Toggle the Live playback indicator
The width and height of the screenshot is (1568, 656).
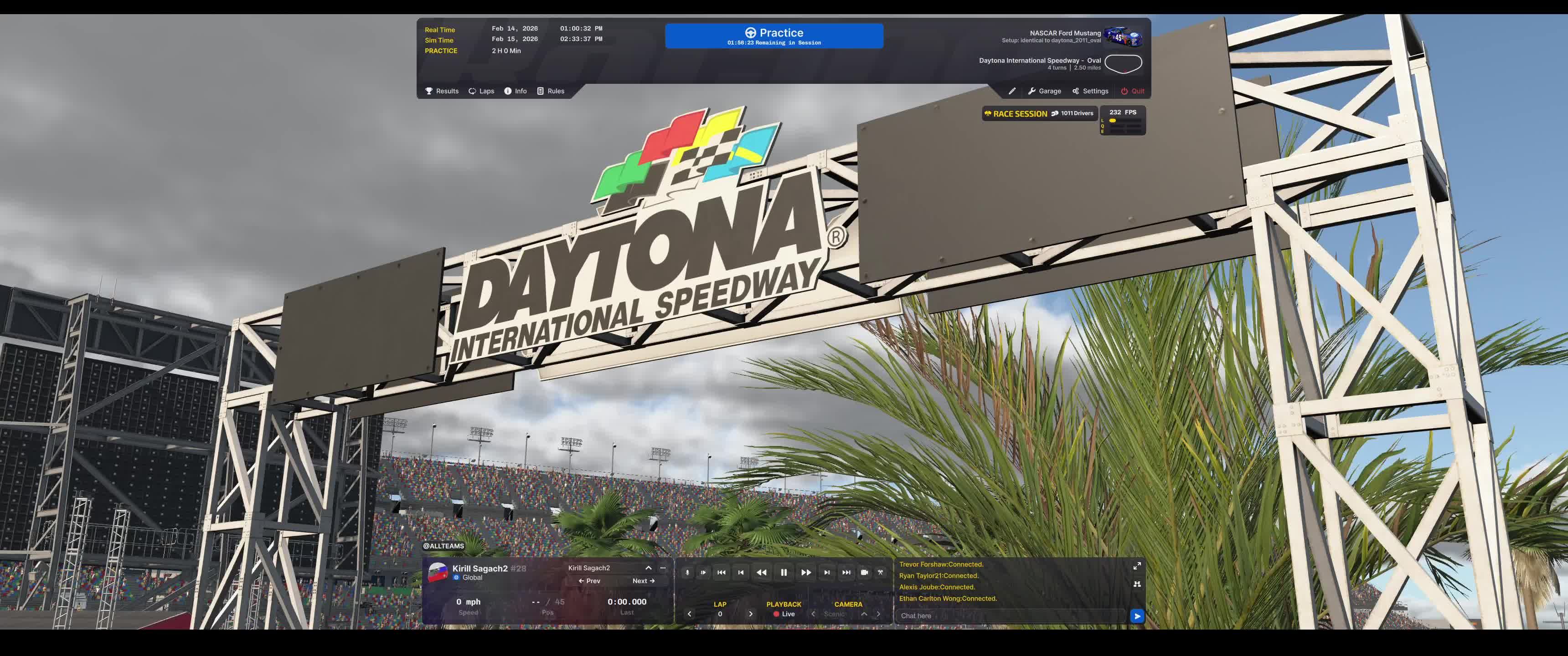[784, 614]
